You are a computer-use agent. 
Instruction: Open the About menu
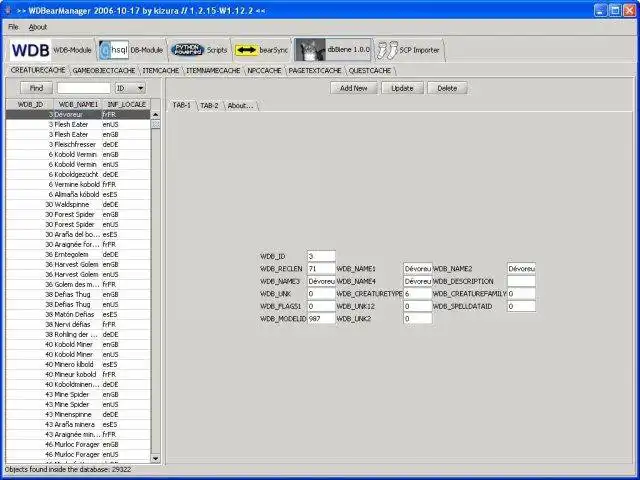[x=38, y=27]
